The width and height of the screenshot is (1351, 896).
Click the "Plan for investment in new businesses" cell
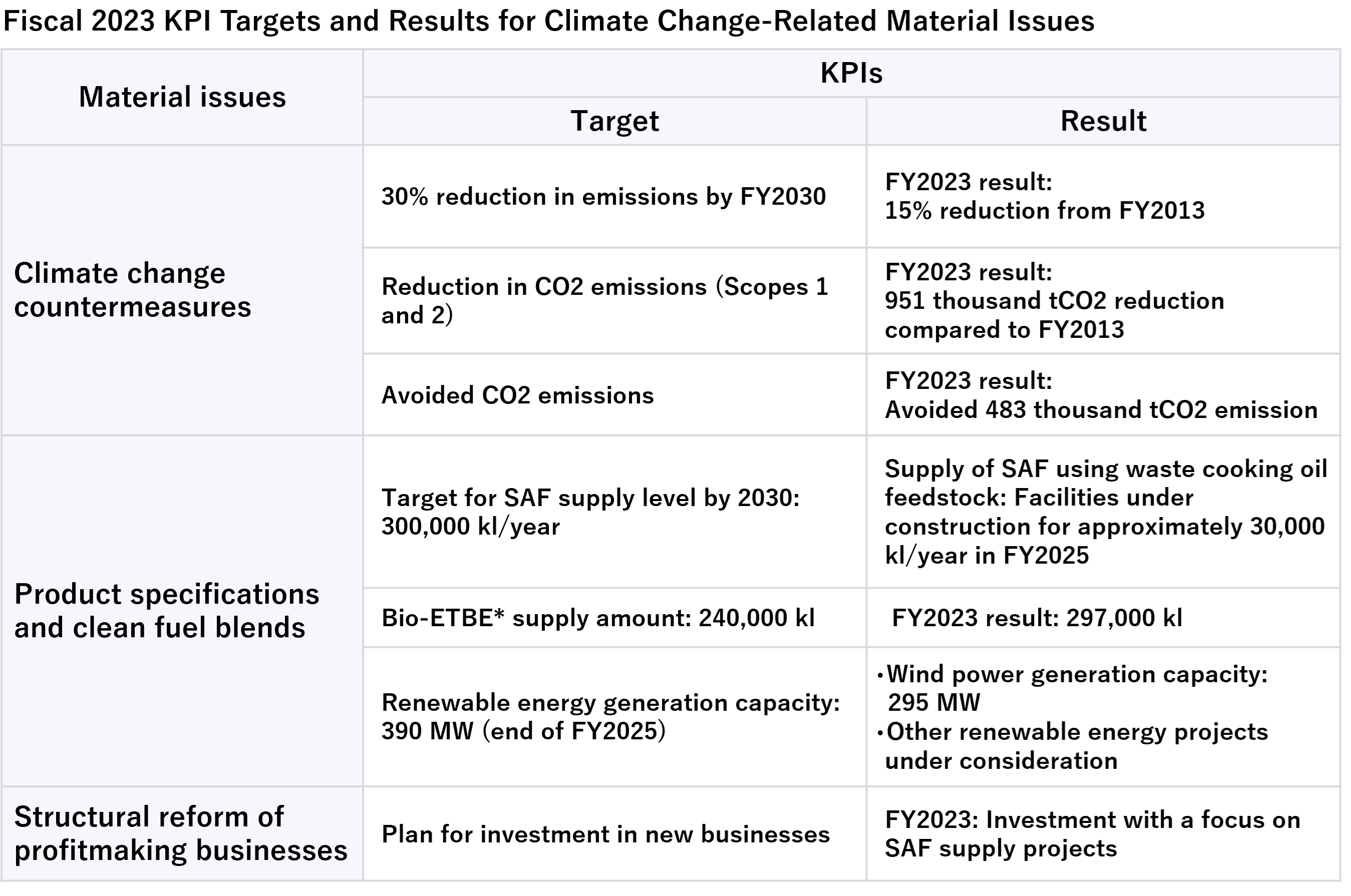[605, 834]
